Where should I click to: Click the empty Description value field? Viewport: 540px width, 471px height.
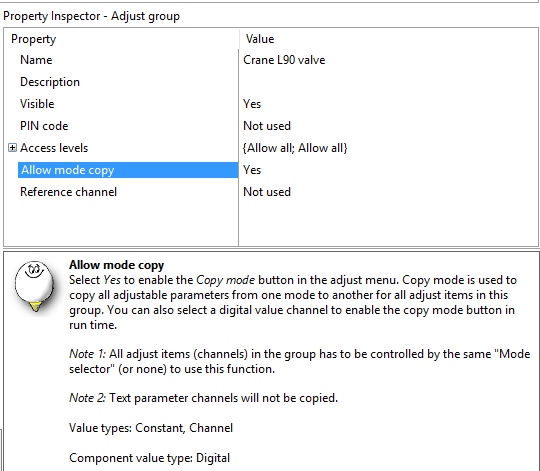(x=388, y=82)
